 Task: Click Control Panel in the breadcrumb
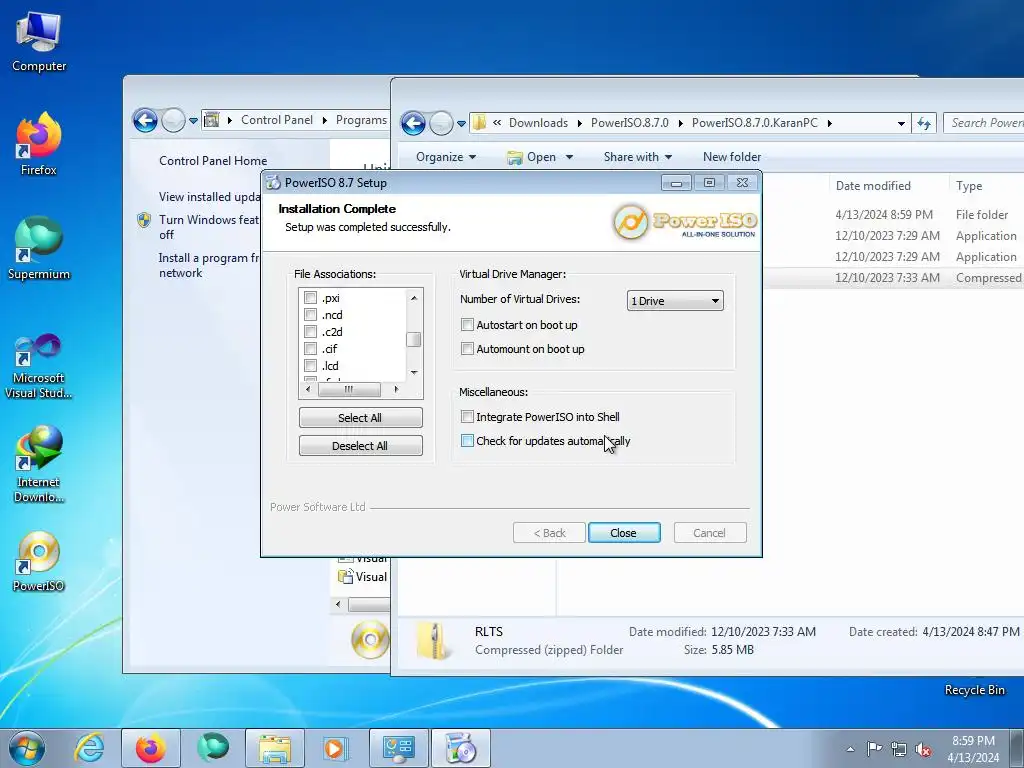point(277,120)
